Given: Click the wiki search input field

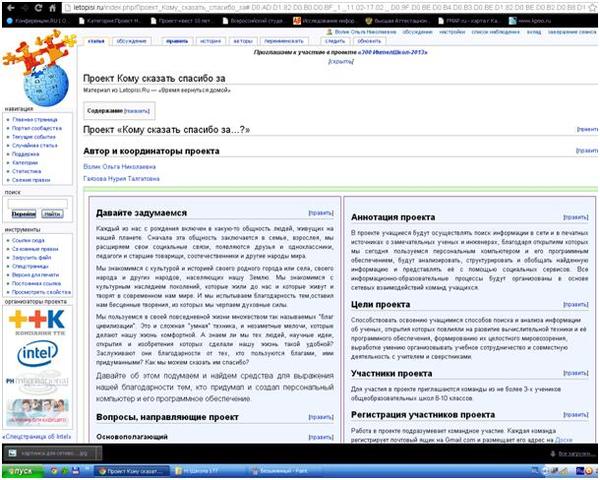Looking at the screenshot, I should click(38, 203).
